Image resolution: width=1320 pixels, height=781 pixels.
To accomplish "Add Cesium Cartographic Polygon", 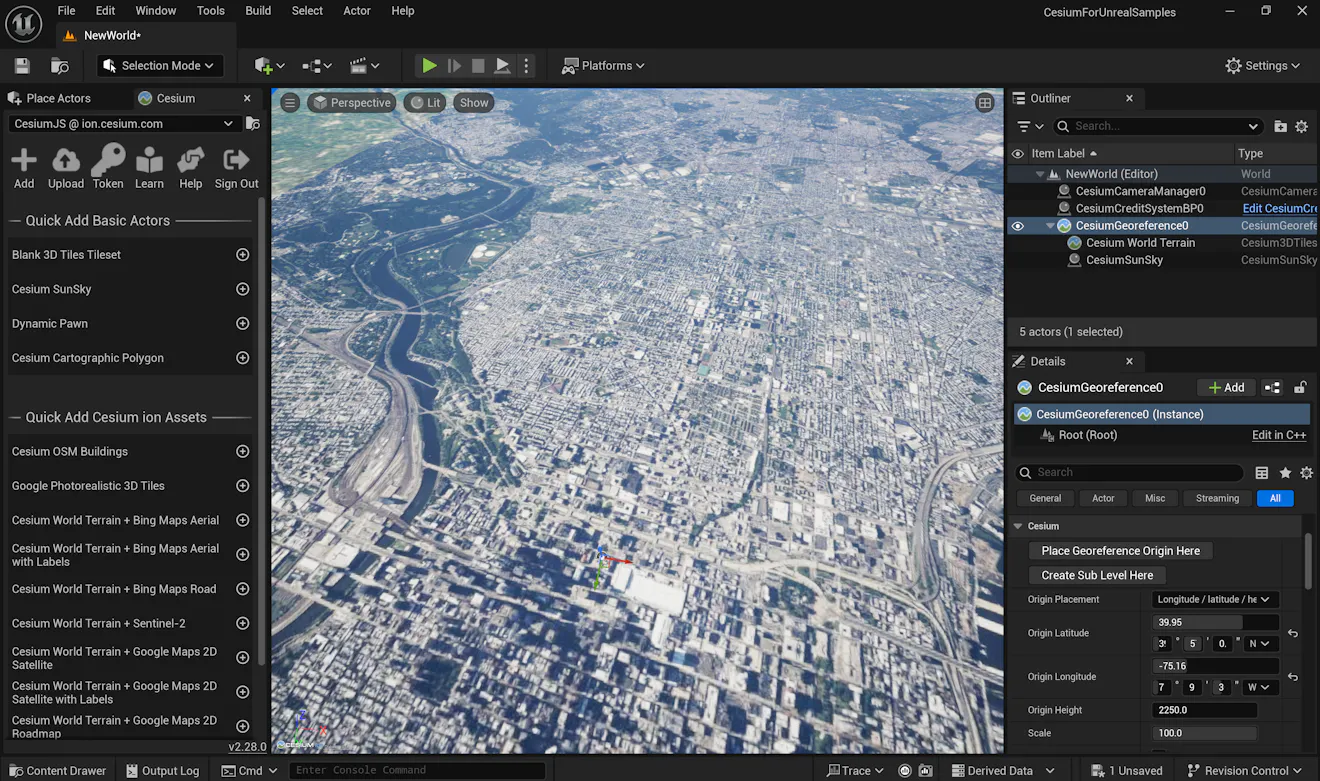I will (242, 358).
